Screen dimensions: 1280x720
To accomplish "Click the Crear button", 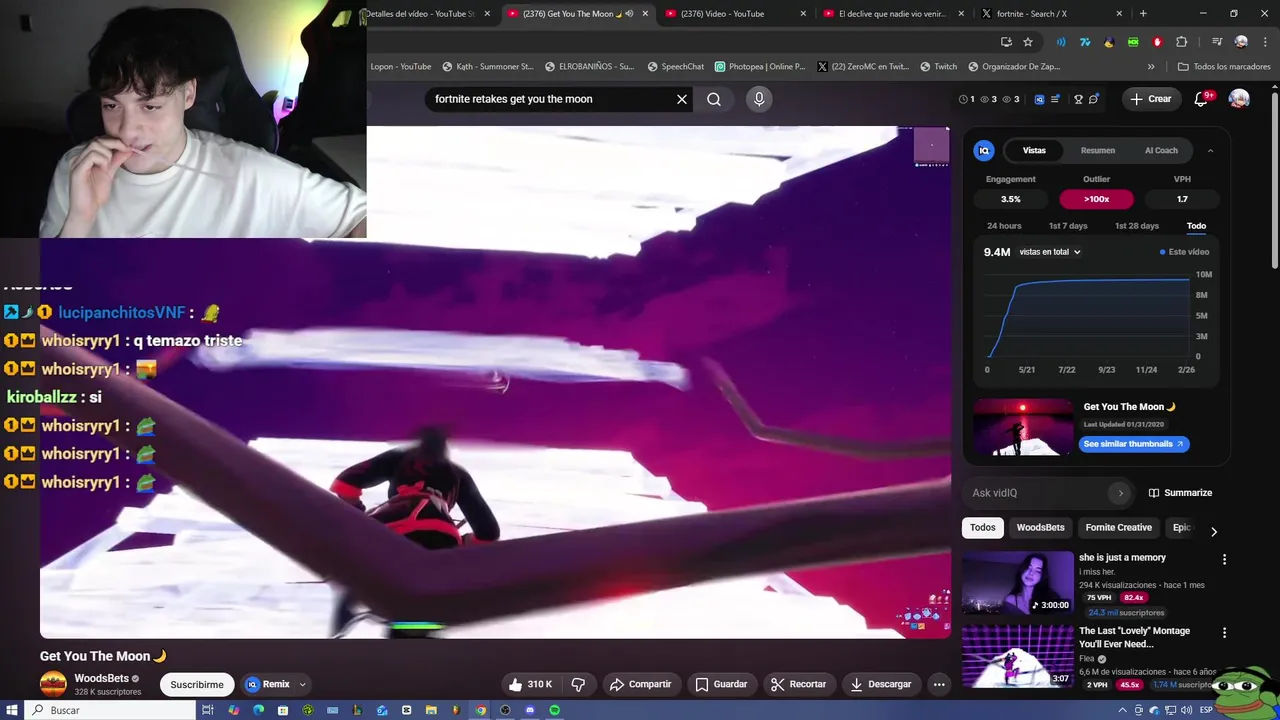I will pos(1149,99).
